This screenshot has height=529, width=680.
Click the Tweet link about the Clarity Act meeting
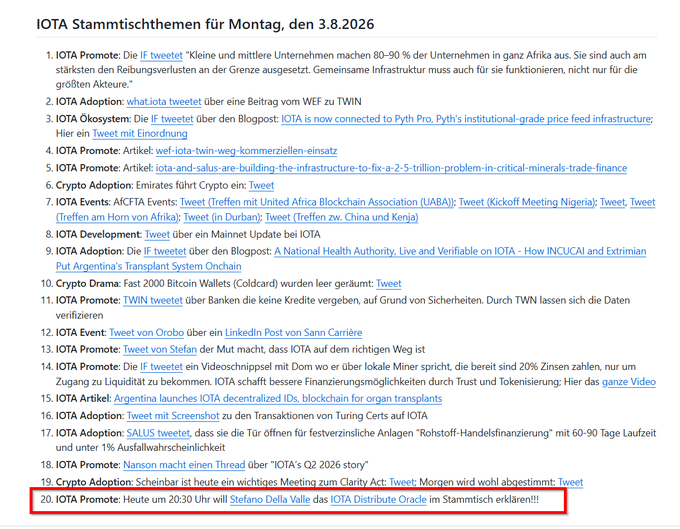[x=402, y=482]
